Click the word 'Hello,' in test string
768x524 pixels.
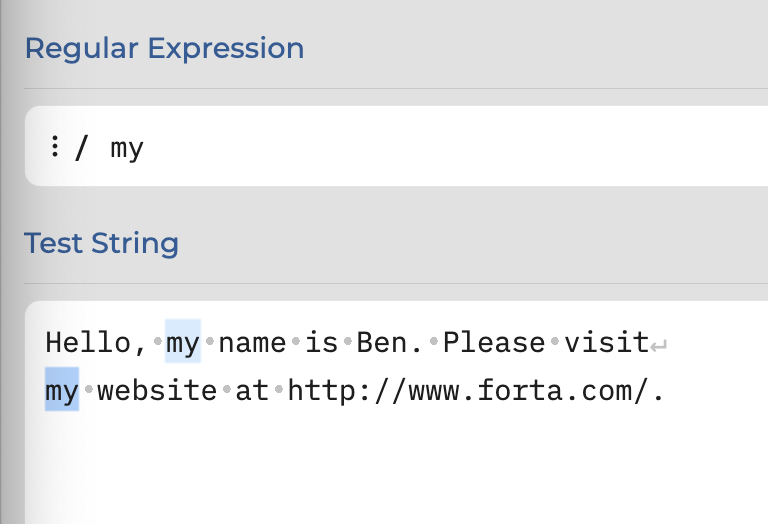tap(96, 342)
